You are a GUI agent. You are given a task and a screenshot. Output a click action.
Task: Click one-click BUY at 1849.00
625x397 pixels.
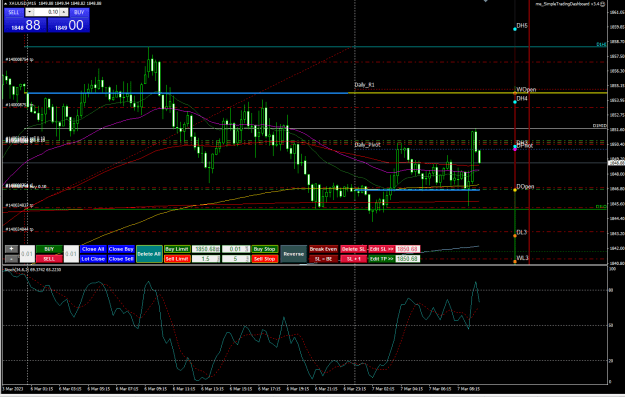click(69, 26)
